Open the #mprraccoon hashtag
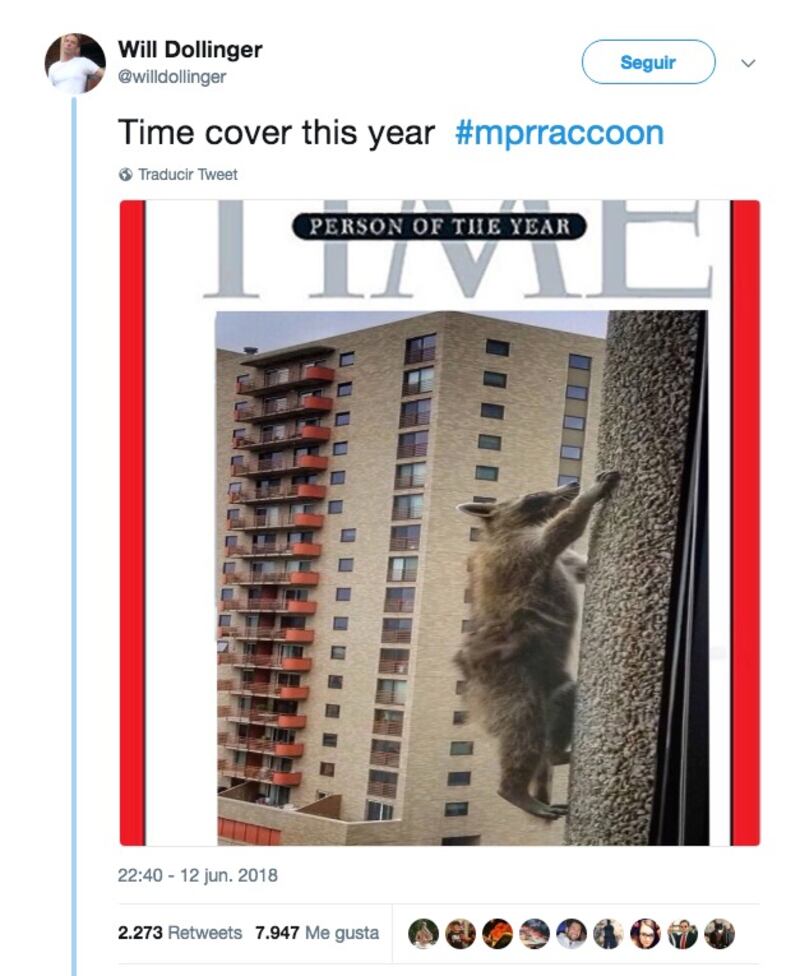Image resolution: width=800 pixels, height=976 pixels. (x=559, y=133)
